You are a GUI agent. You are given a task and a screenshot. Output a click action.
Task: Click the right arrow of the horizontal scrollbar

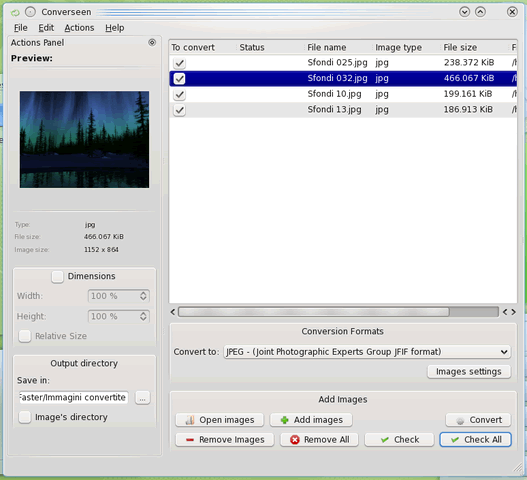point(514,312)
